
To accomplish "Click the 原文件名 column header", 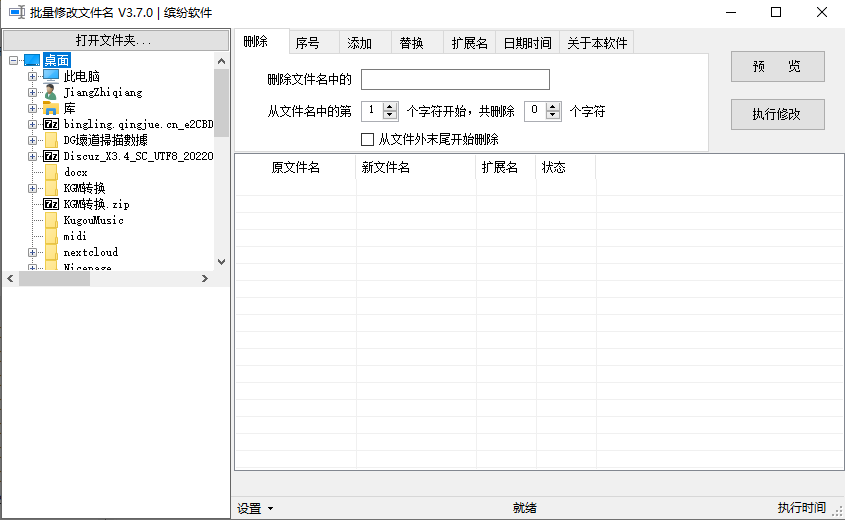I will 295,167.
